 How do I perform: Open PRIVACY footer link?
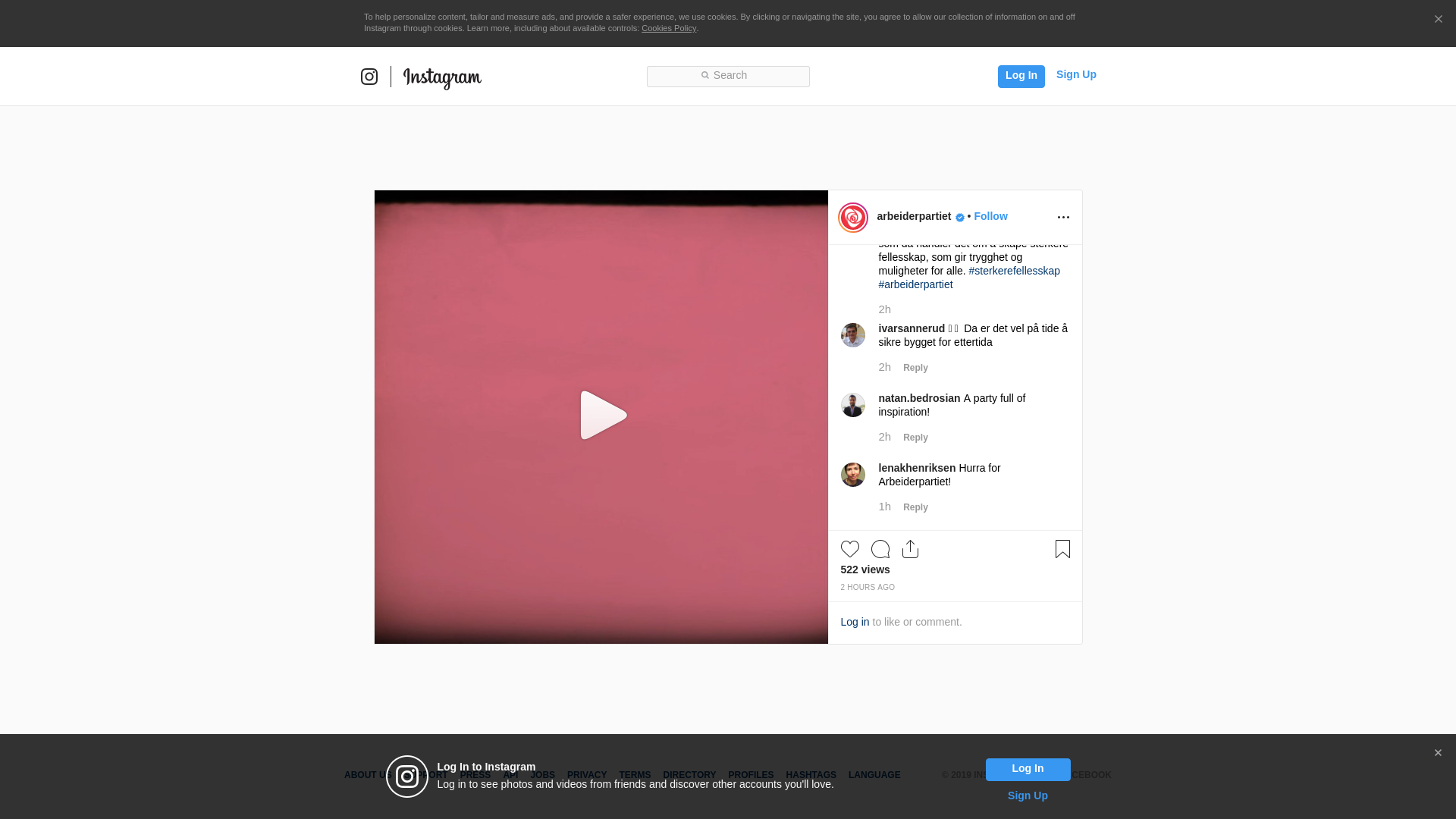pyautogui.click(x=587, y=775)
